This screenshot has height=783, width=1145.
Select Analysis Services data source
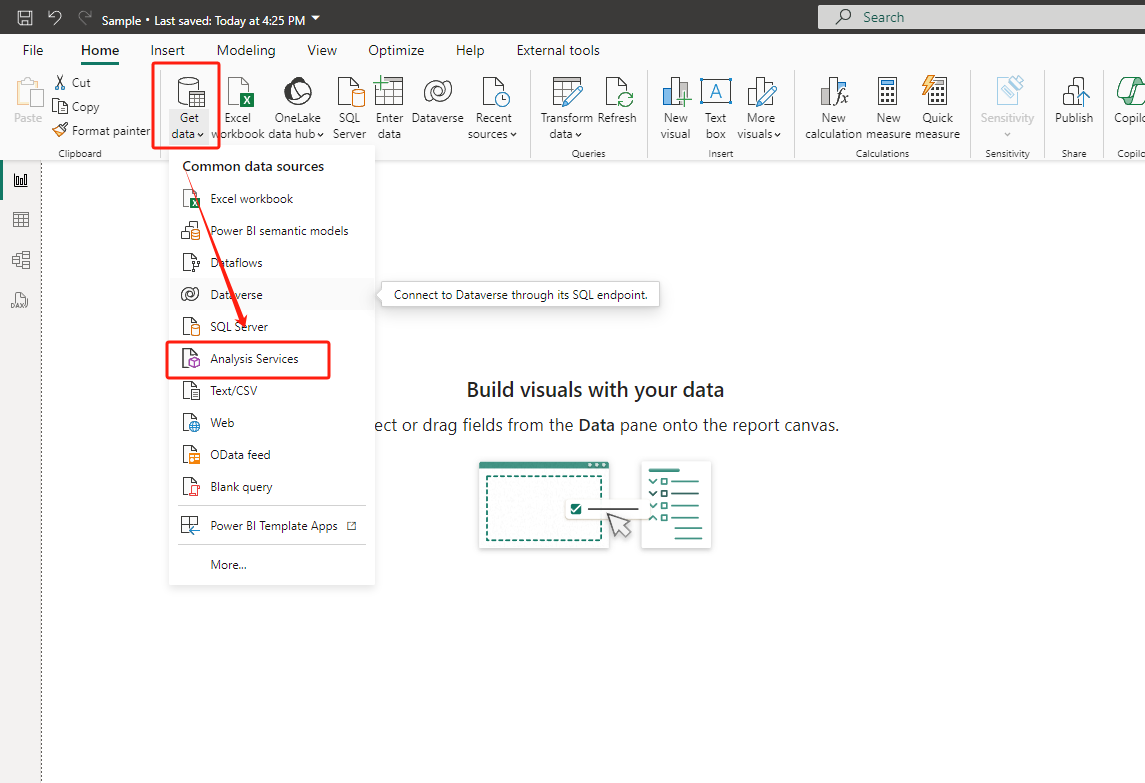point(272,359)
